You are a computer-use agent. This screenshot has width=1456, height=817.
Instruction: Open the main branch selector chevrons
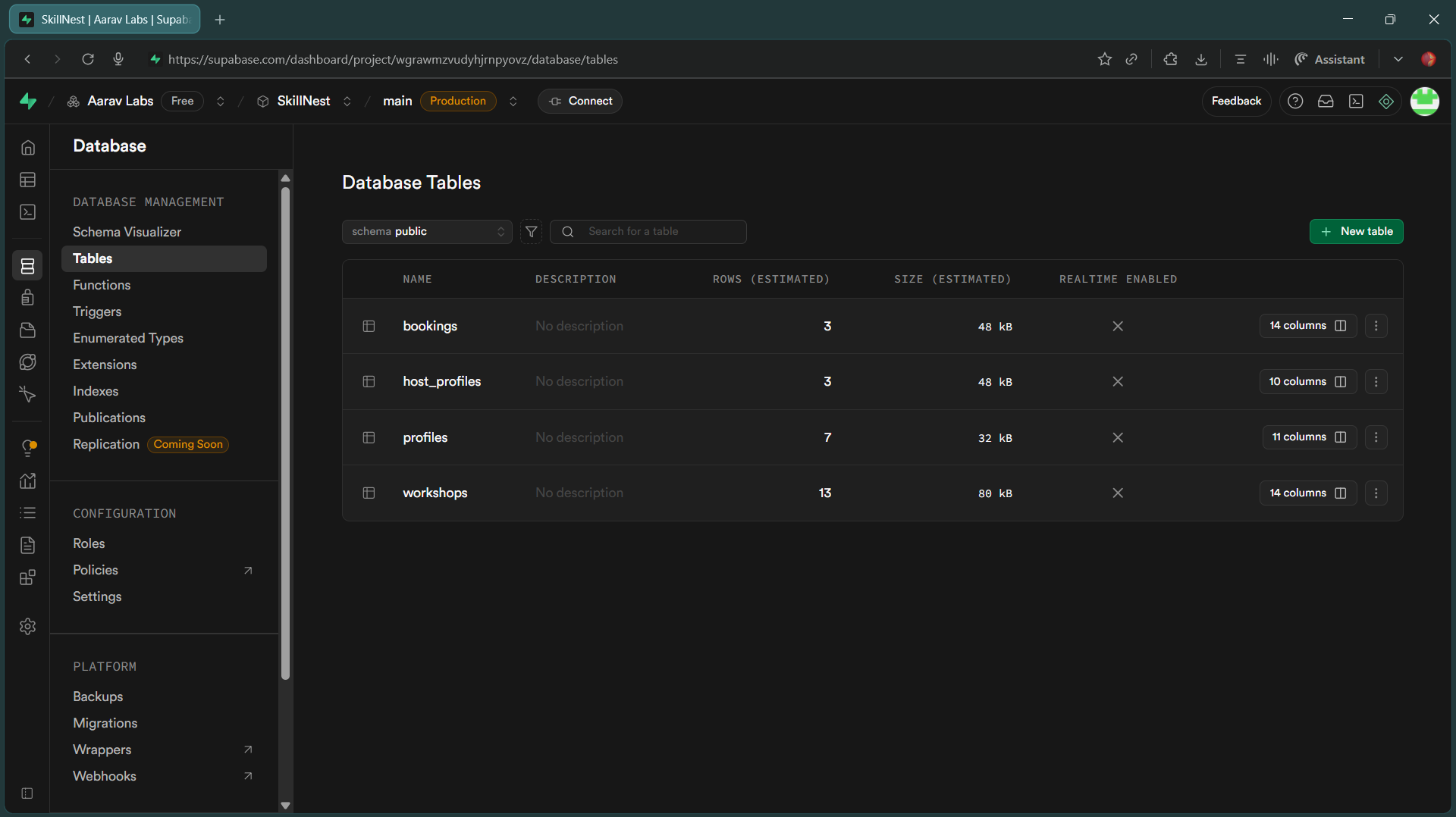pyautogui.click(x=513, y=102)
